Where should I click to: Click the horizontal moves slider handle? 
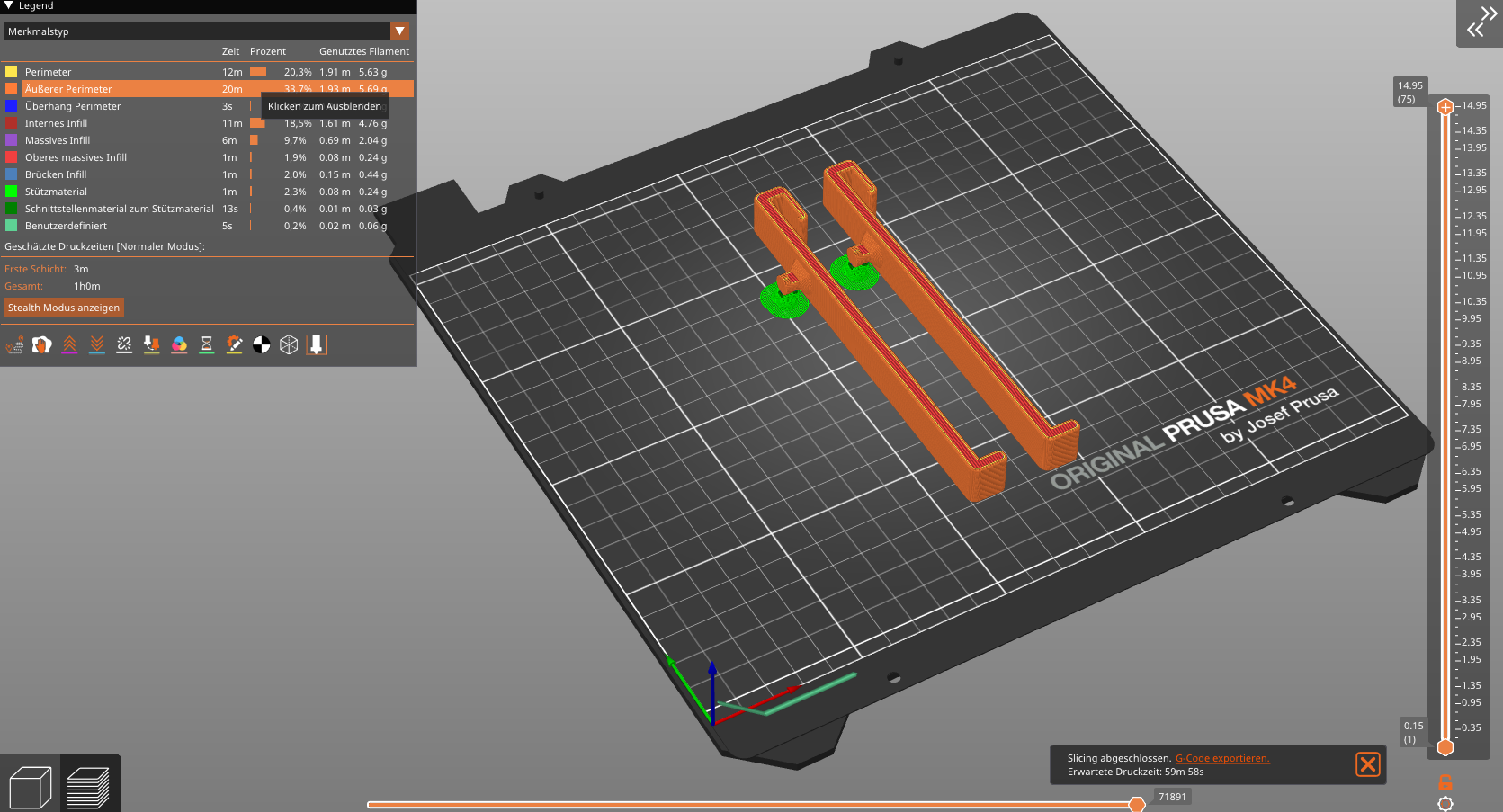(1137, 804)
